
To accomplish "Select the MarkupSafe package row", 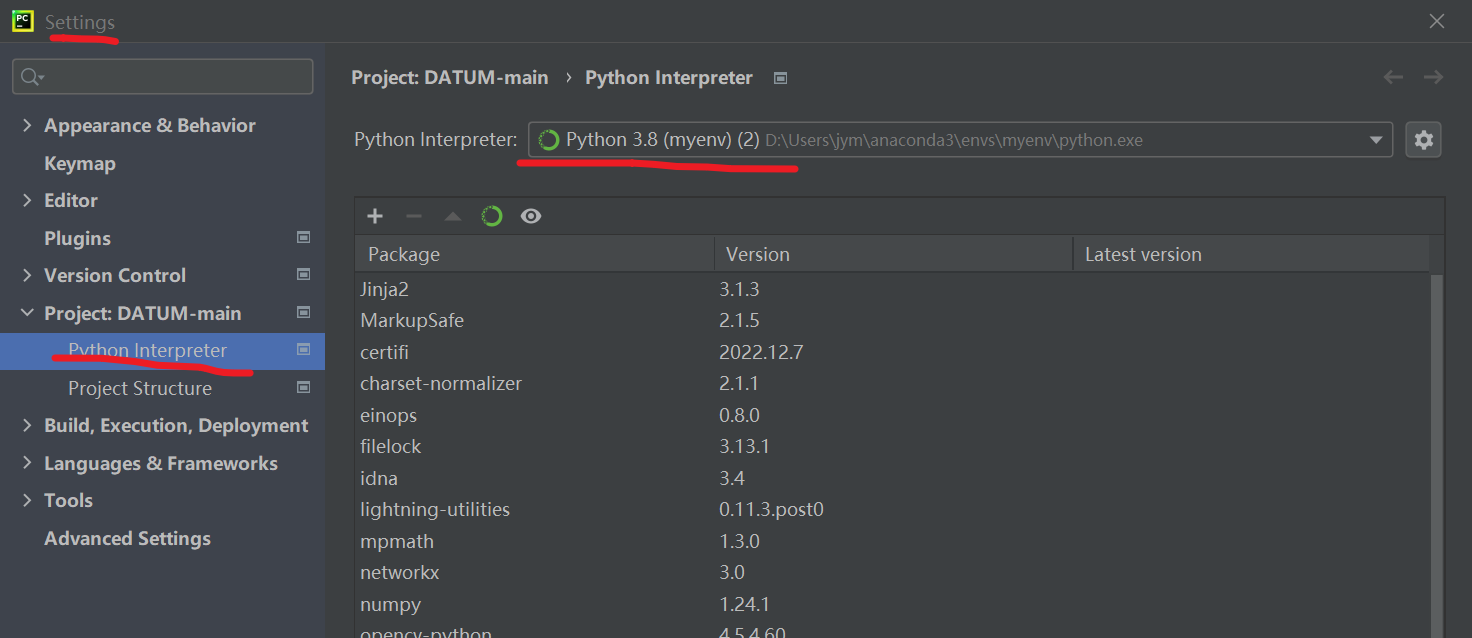I will pyautogui.click(x=892, y=321).
